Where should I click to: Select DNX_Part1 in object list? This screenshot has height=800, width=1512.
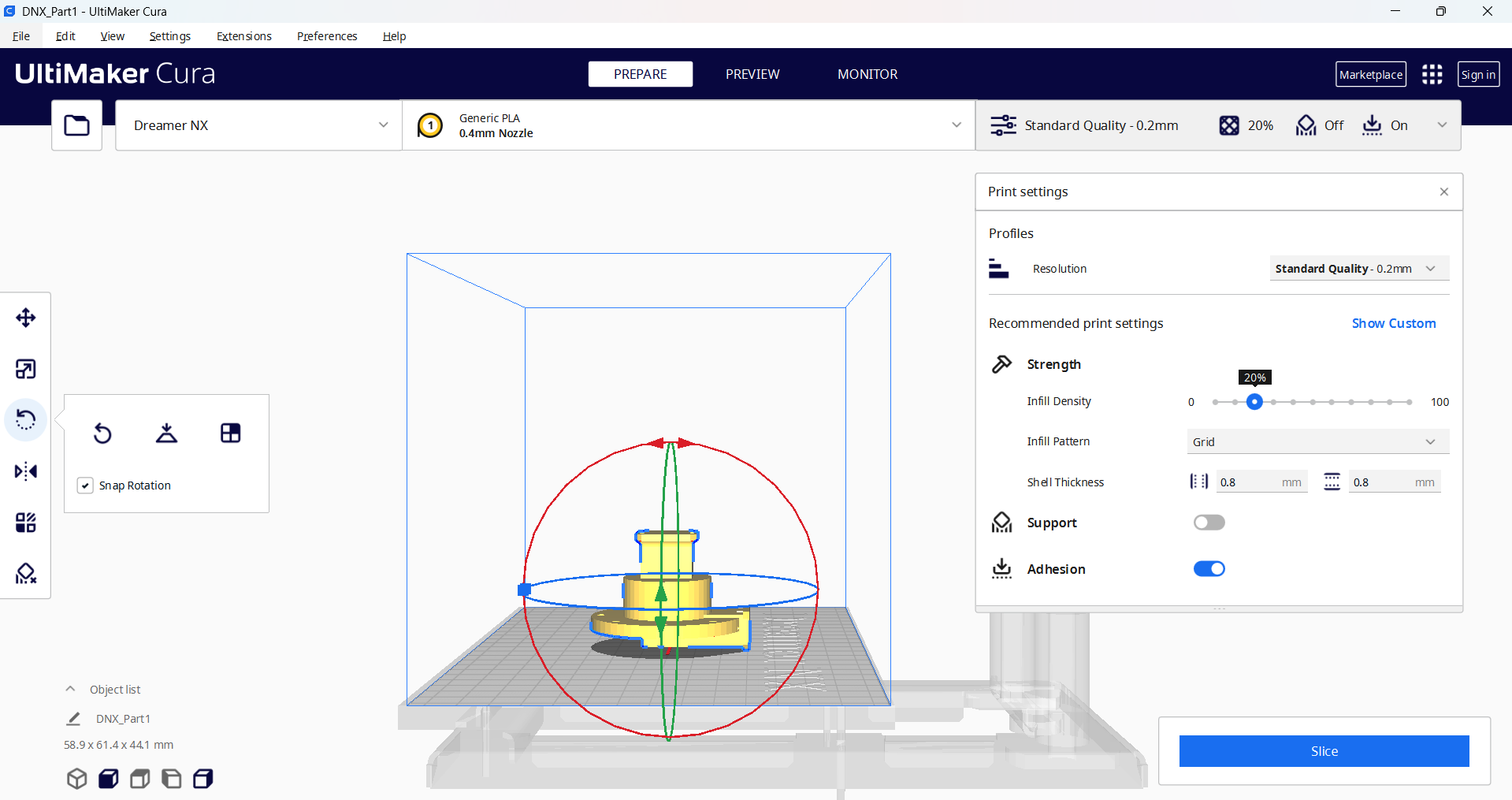123,719
